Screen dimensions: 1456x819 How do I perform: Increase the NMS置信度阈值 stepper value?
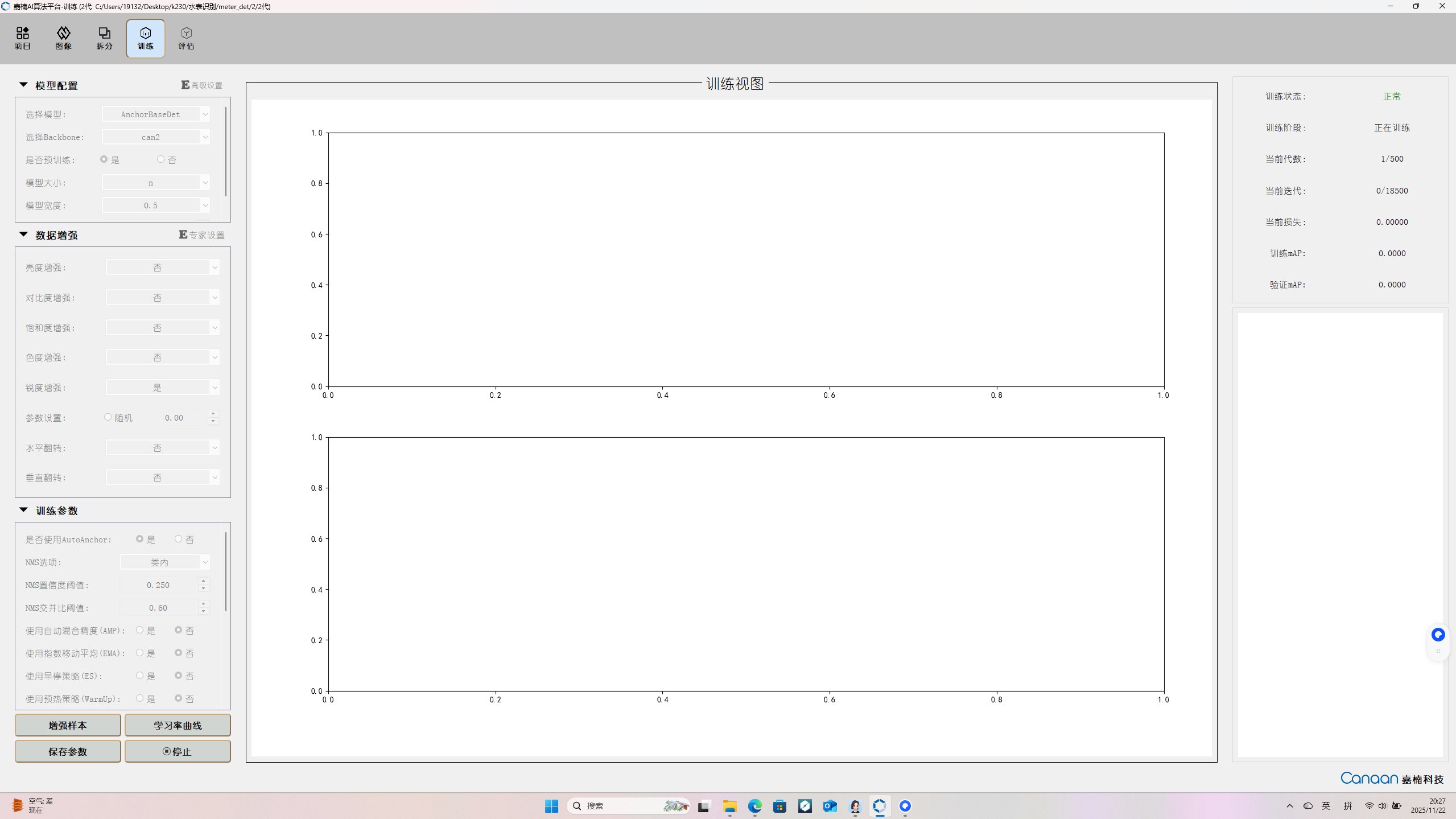[x=203, y=581]
